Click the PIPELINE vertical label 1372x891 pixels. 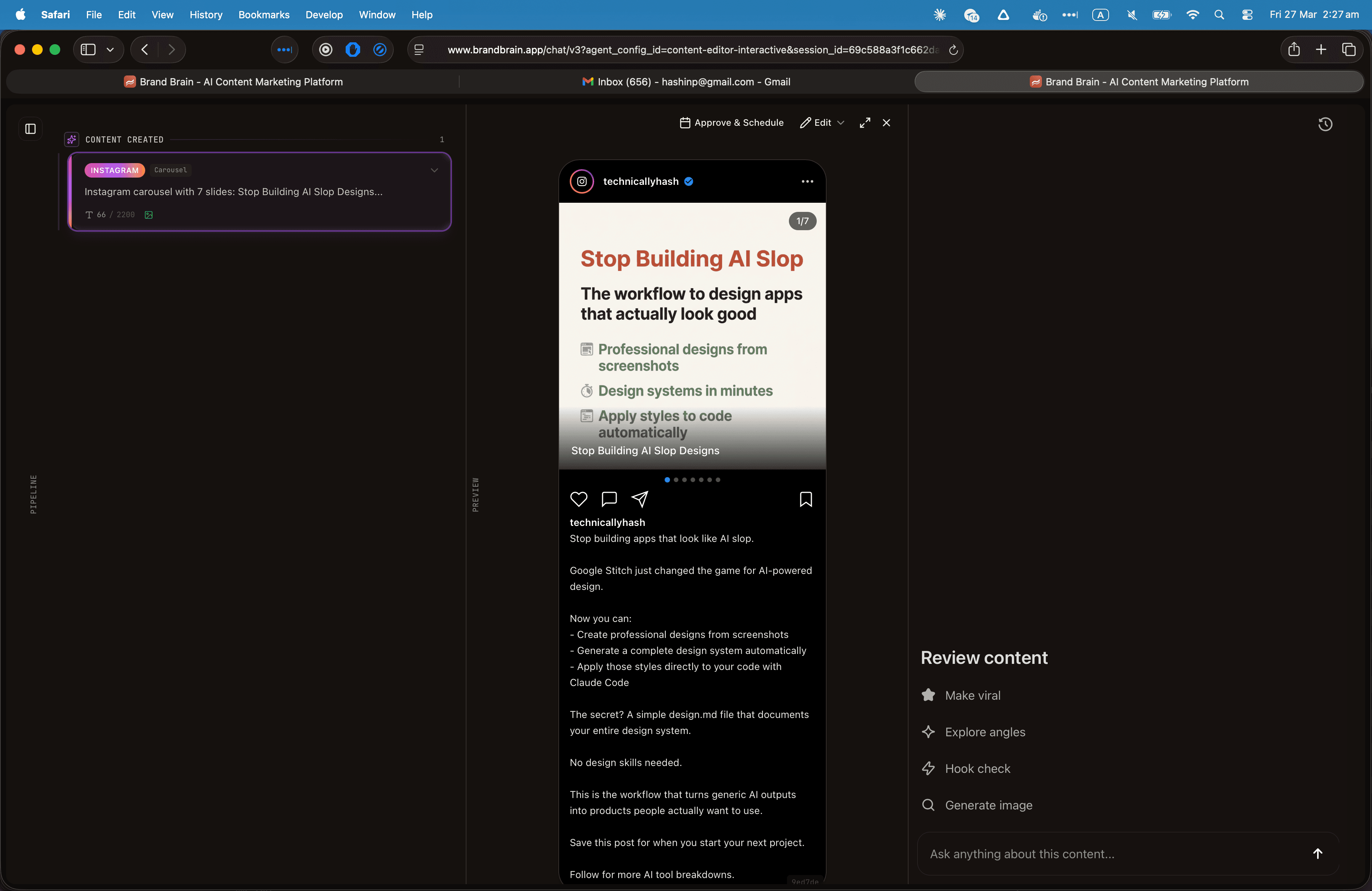(34, 494)
